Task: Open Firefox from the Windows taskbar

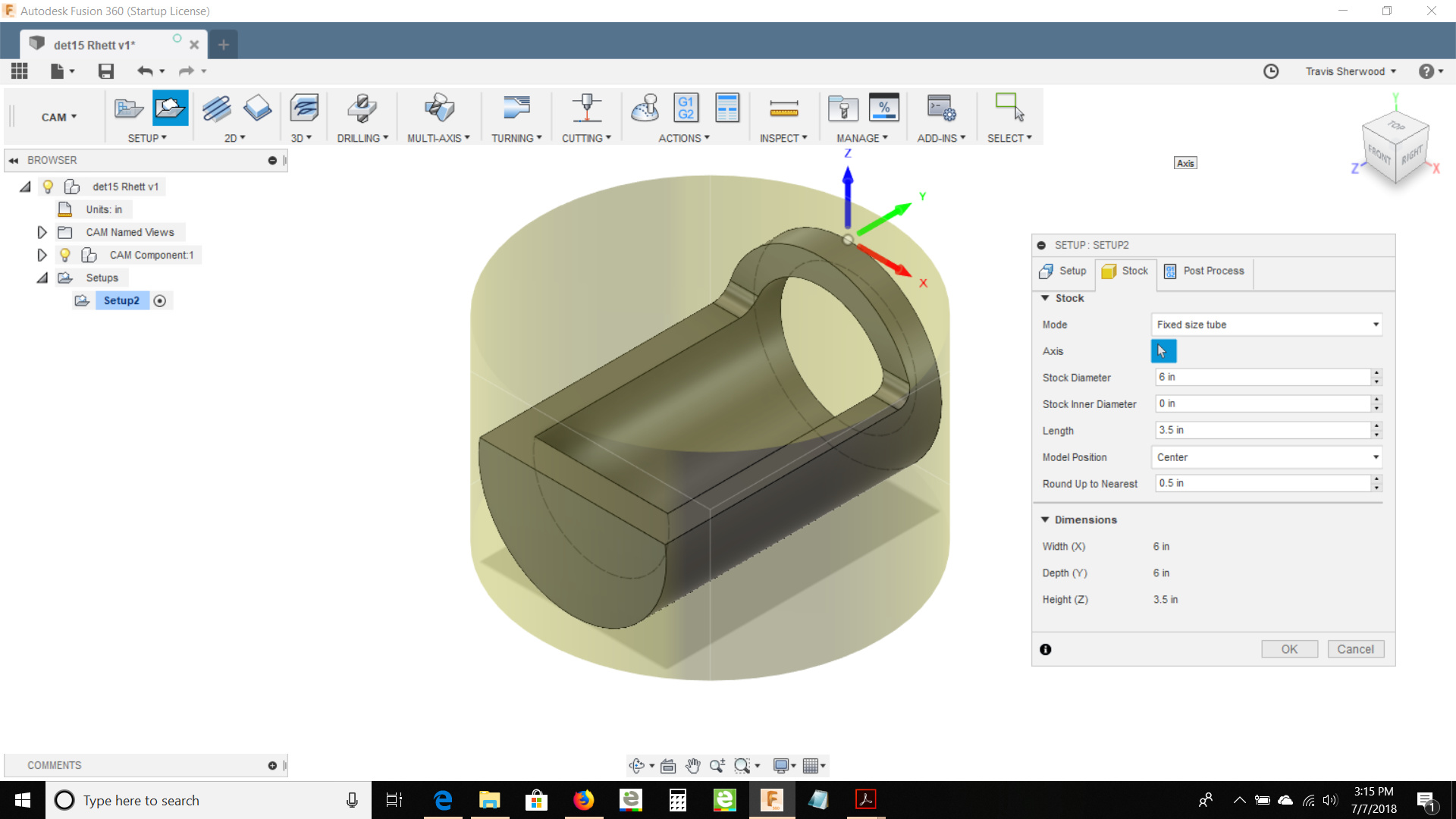Action: point(583,800)
